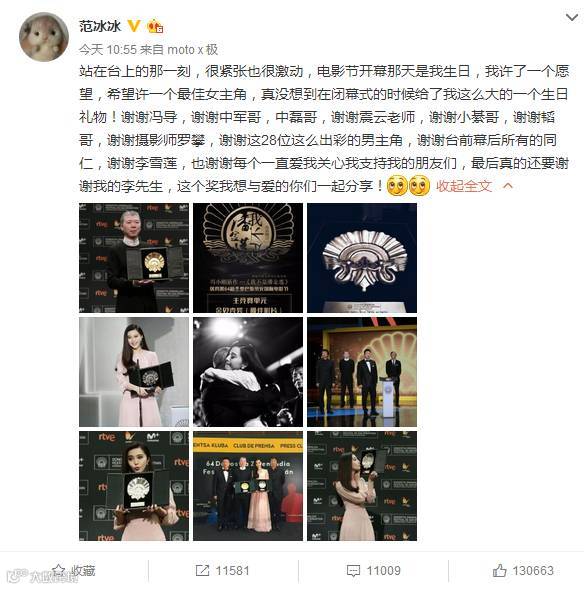Image resolution: width=584 pixels, height=589 pixels.
Task: Click the collapse arrow after 收起全文
Action: coord(508,186)
